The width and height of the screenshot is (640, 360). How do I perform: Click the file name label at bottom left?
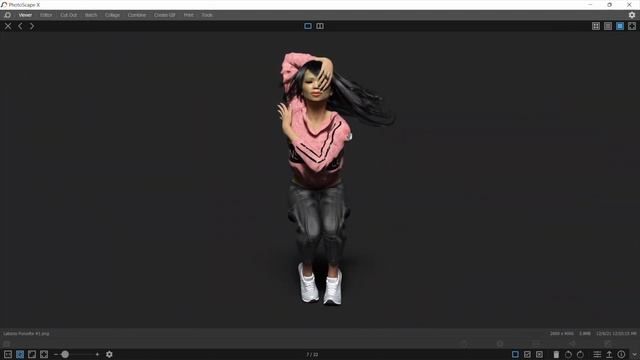coord(26,333)
